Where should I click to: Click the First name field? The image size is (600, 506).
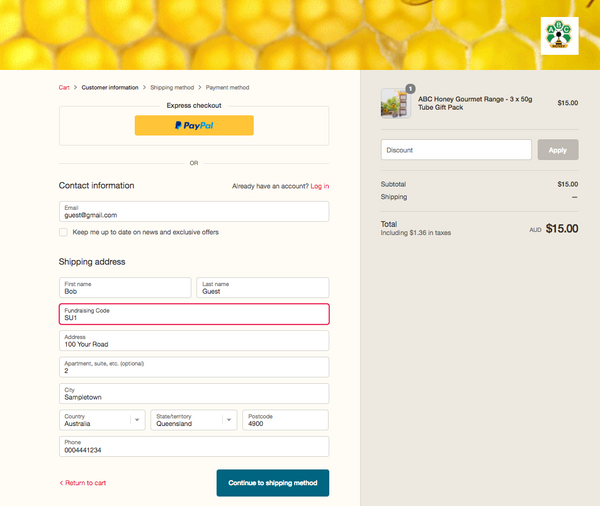(125, 288)
